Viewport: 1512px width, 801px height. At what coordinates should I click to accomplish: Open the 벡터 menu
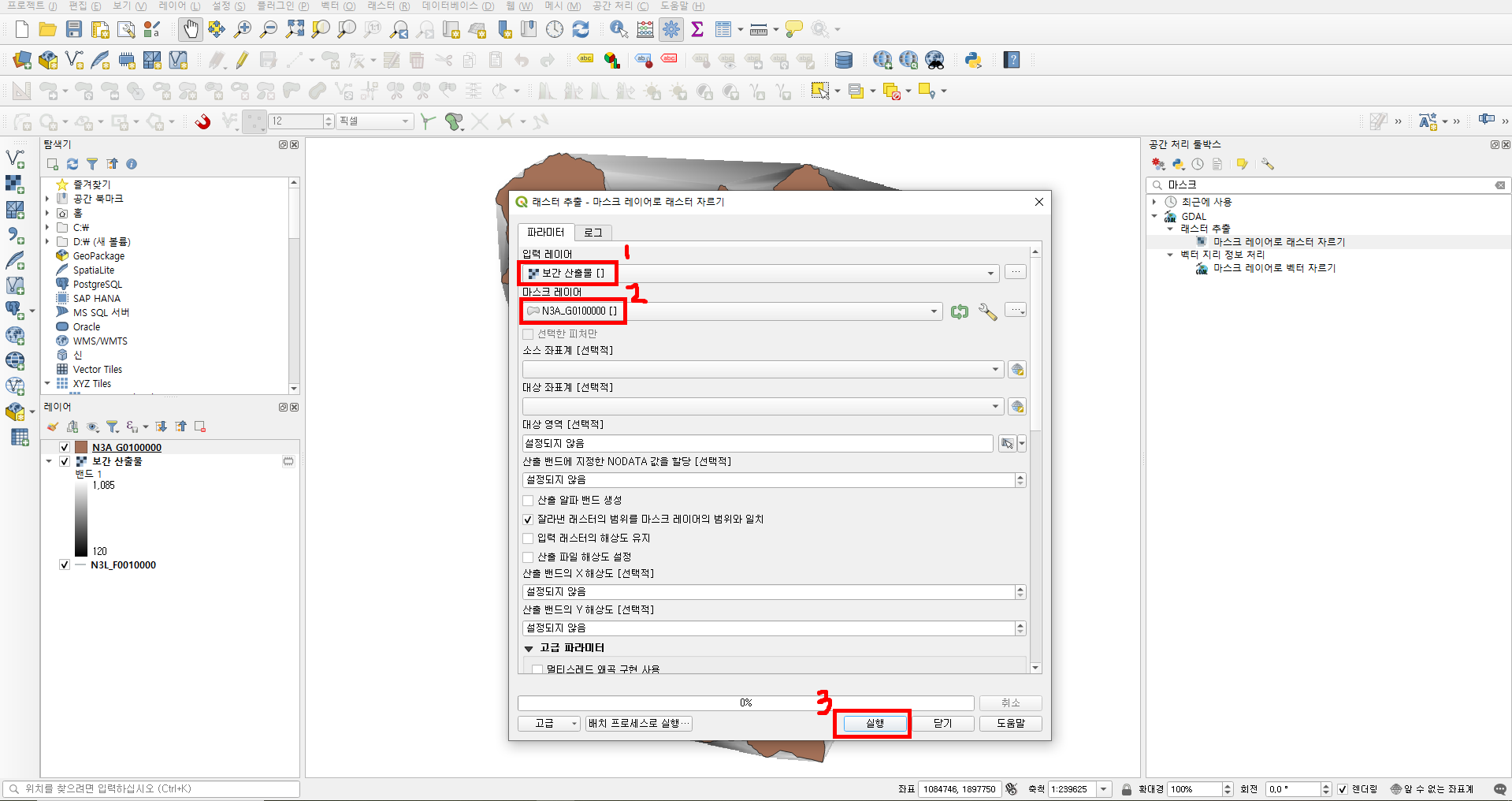tap(338, 6)
